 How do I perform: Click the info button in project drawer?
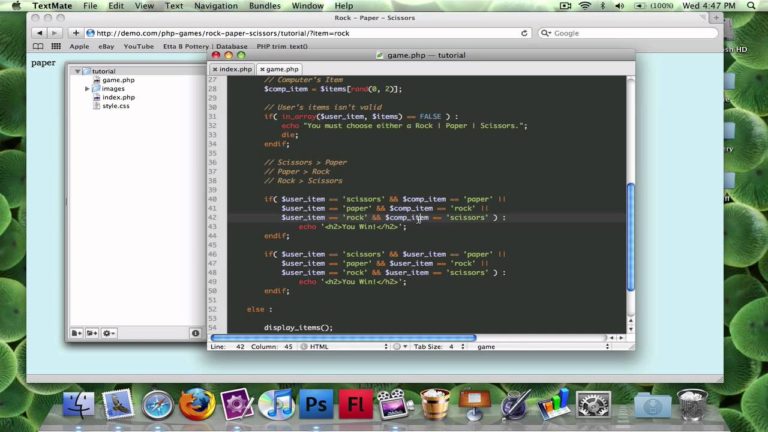pos(195,333)
